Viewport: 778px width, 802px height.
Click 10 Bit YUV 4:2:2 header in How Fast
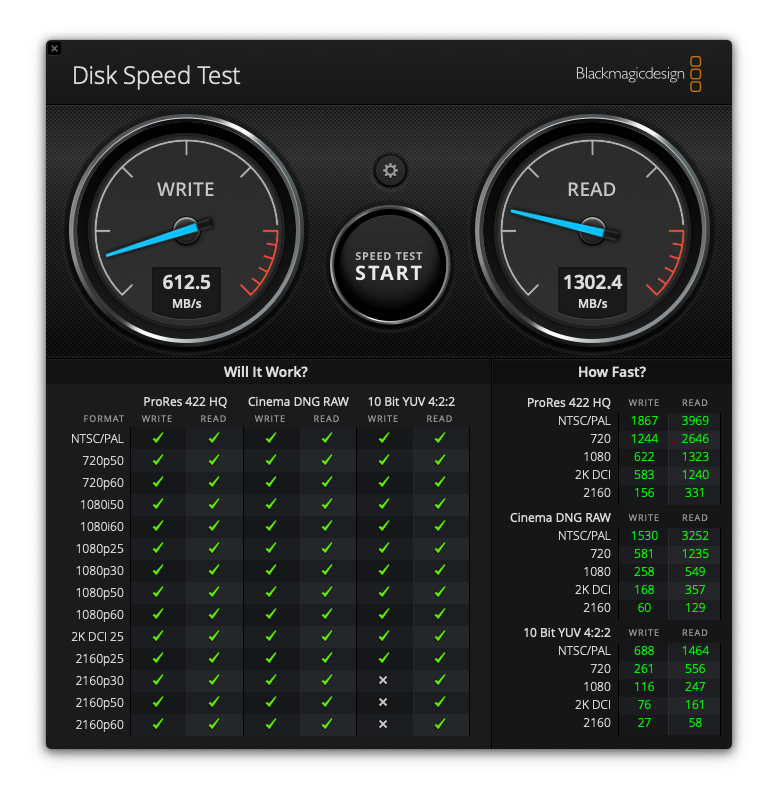pos(567,633)
